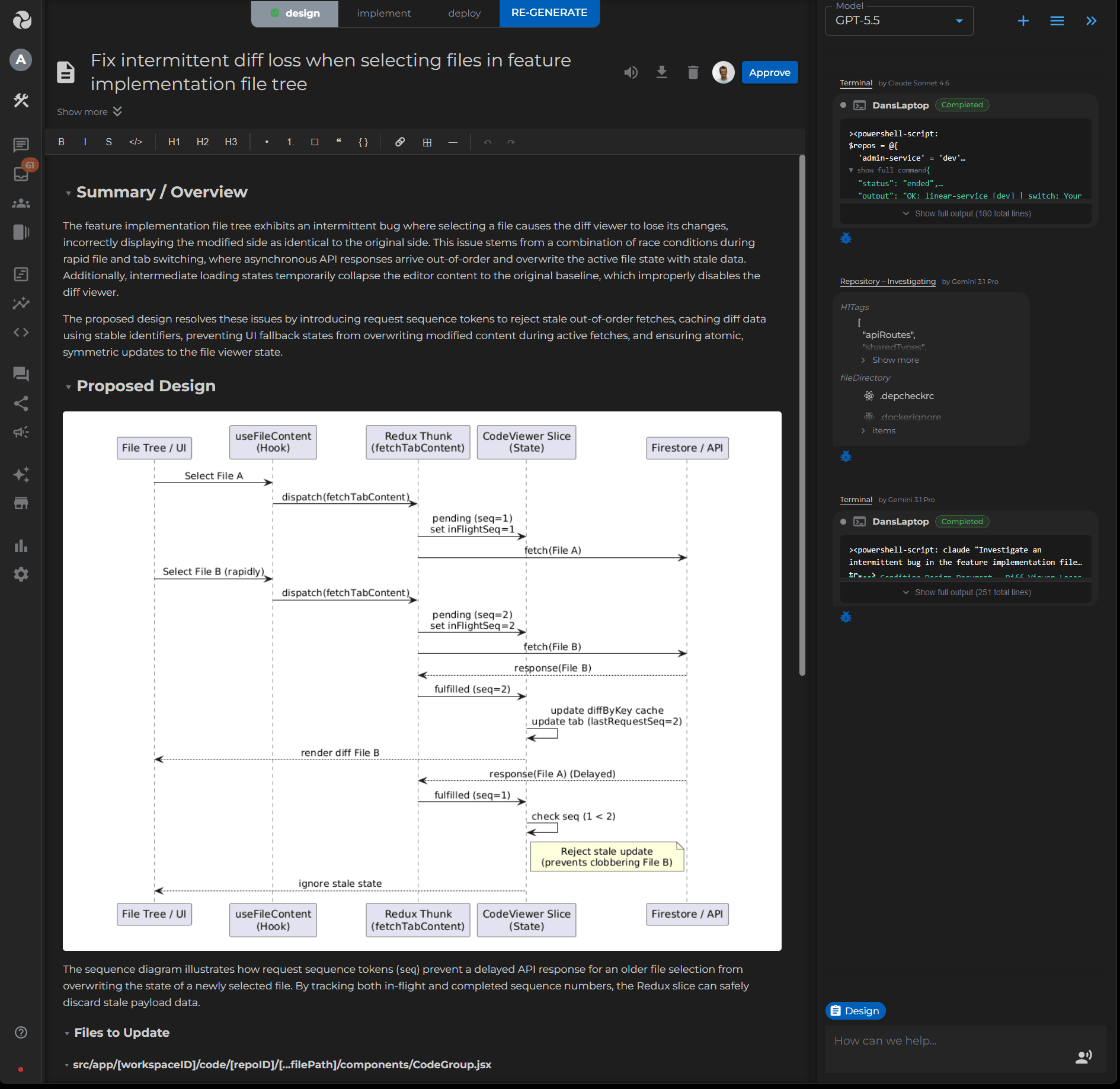Open the code brackets sidebar icon
1120x1089 pixels.
click(x=21, y=332)
